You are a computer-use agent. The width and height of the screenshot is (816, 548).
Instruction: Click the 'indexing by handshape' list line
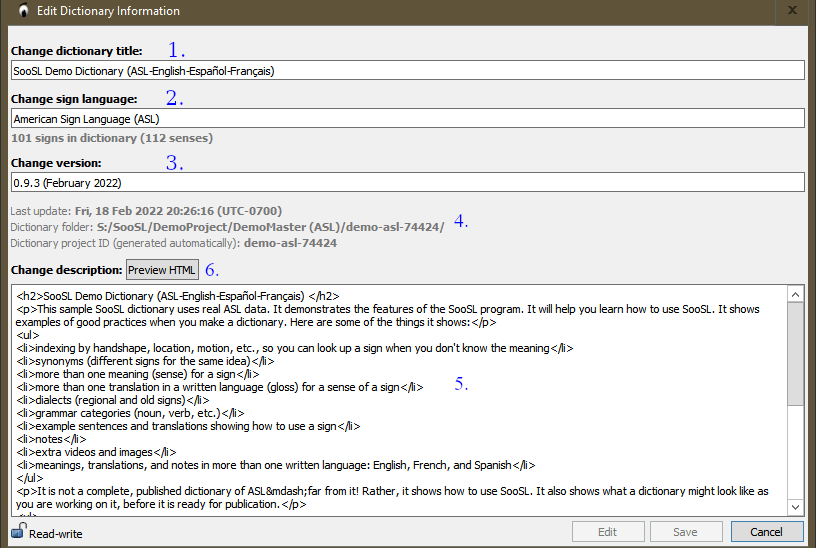click(295, 348)
